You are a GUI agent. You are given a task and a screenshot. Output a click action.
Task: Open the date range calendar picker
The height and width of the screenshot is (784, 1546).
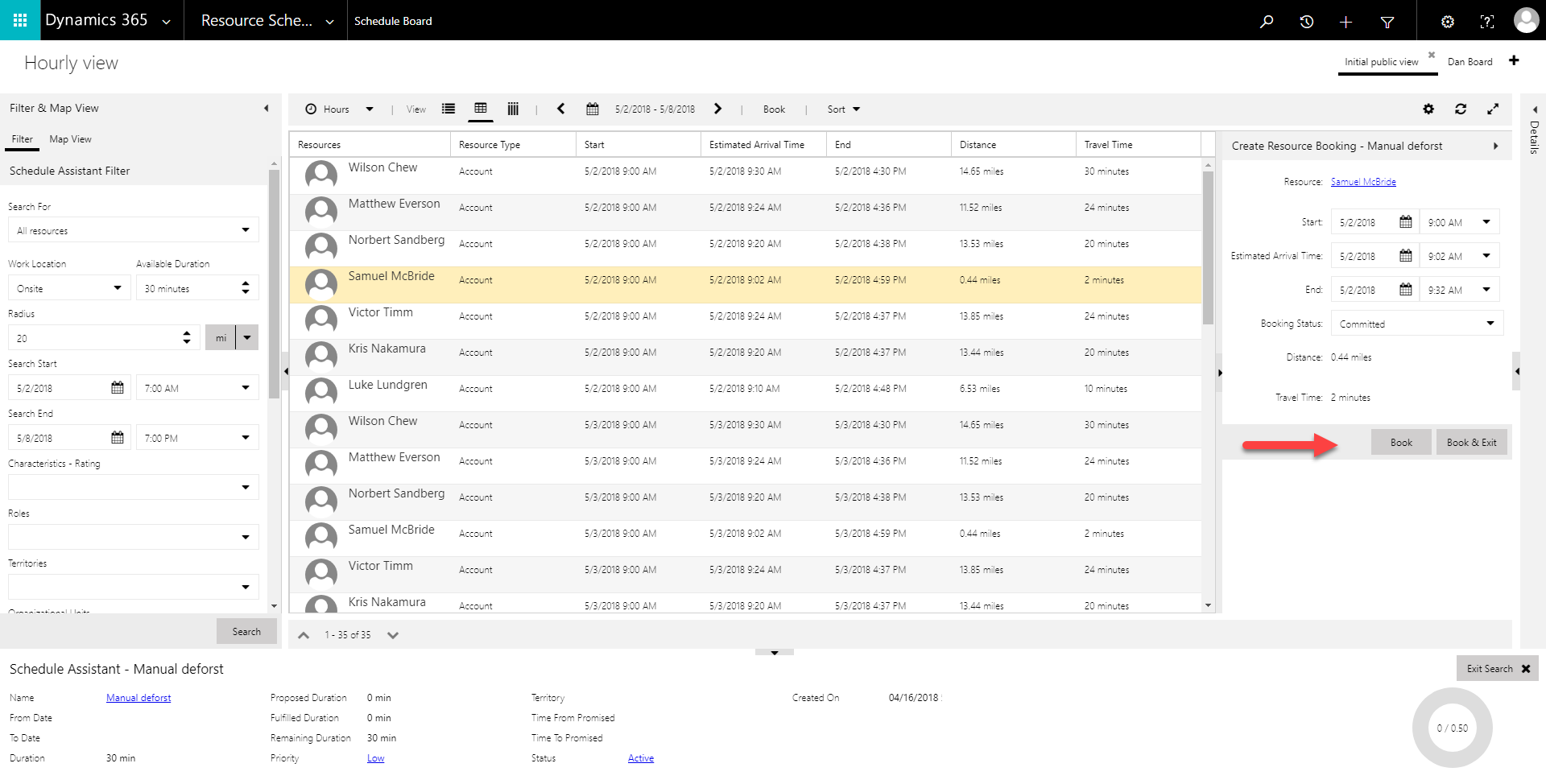coord(593,109)
